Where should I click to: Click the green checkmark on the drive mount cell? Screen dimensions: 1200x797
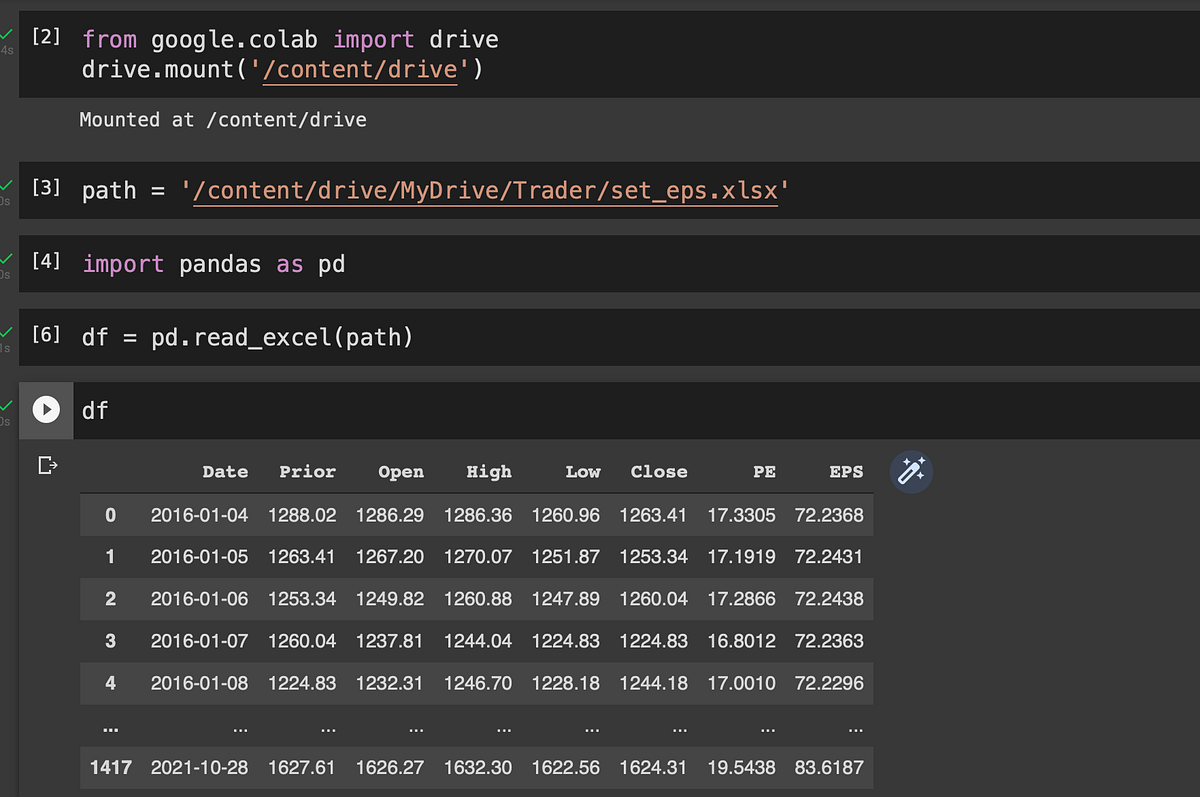tap(7, 35)
